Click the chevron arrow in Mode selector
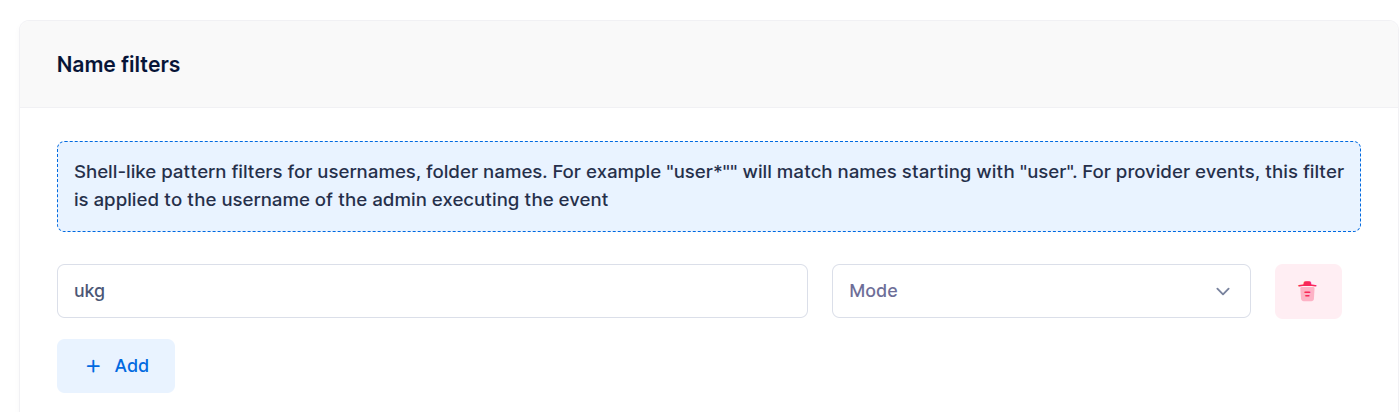 point(1222,291)
